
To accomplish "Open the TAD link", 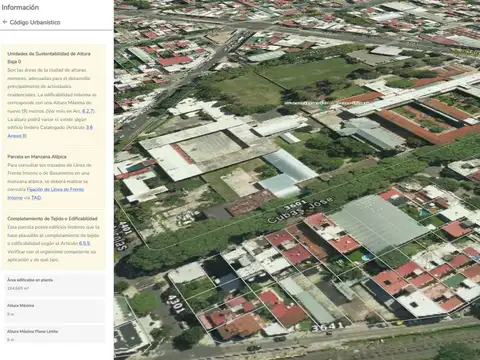I will [36, 198].
